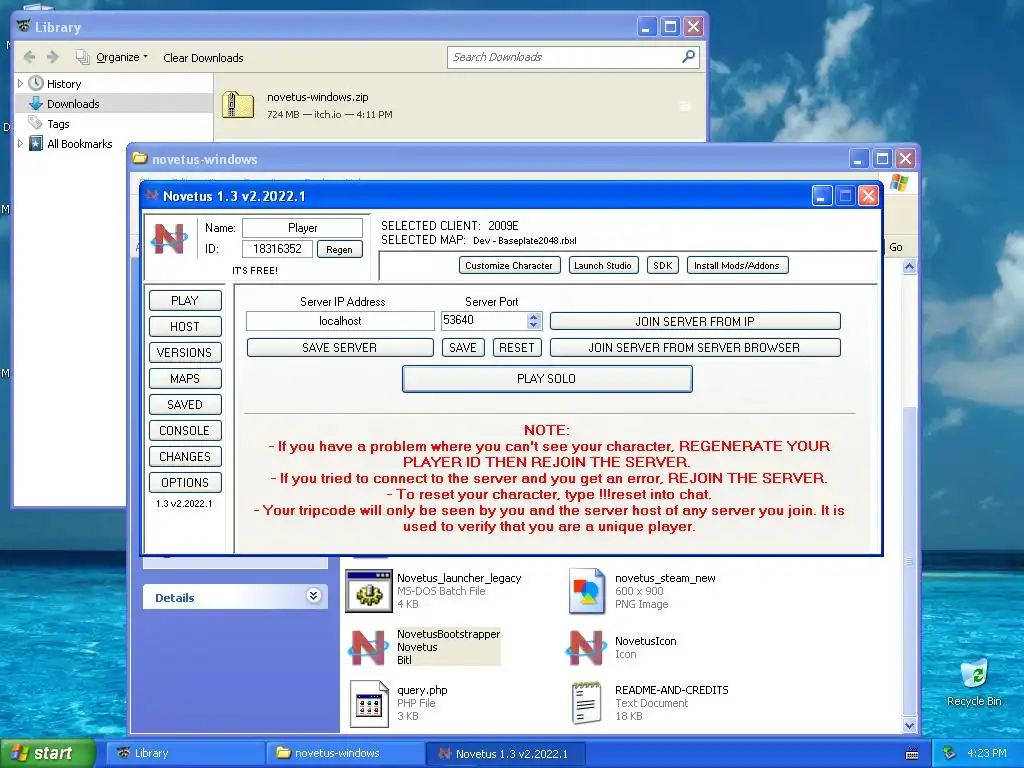
Task: Click JOIN SERVER FROM SERVER BROWSER
Action: [695, 347]
